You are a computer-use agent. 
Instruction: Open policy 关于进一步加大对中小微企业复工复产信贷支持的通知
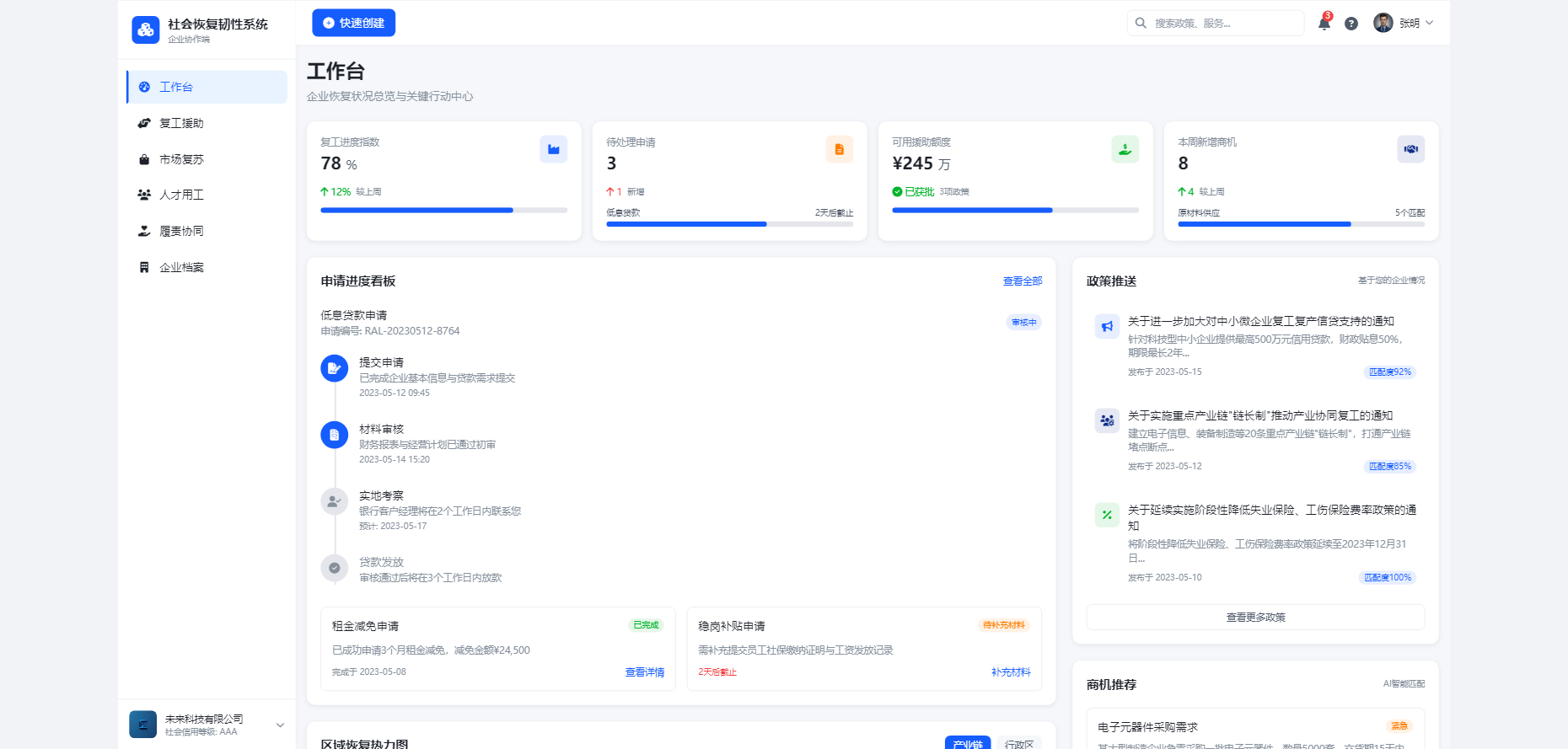coord(1261,321)
